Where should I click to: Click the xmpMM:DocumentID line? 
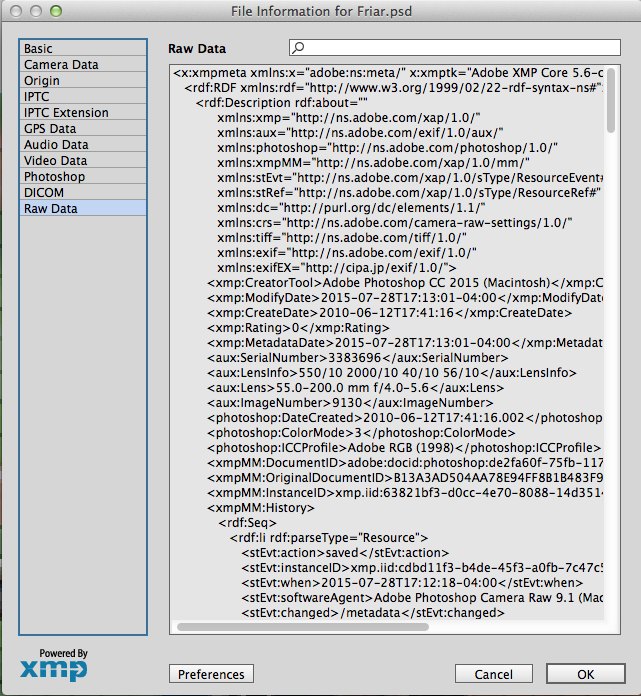coord(405,463)
